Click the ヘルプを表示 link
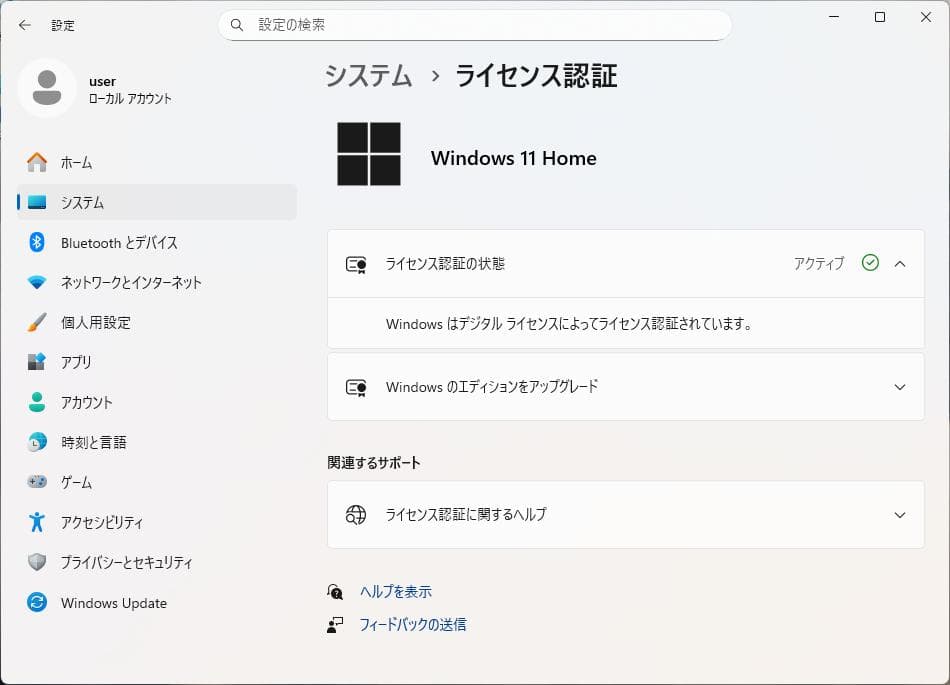This screenshot has height=685, width=950. [396, 592]
